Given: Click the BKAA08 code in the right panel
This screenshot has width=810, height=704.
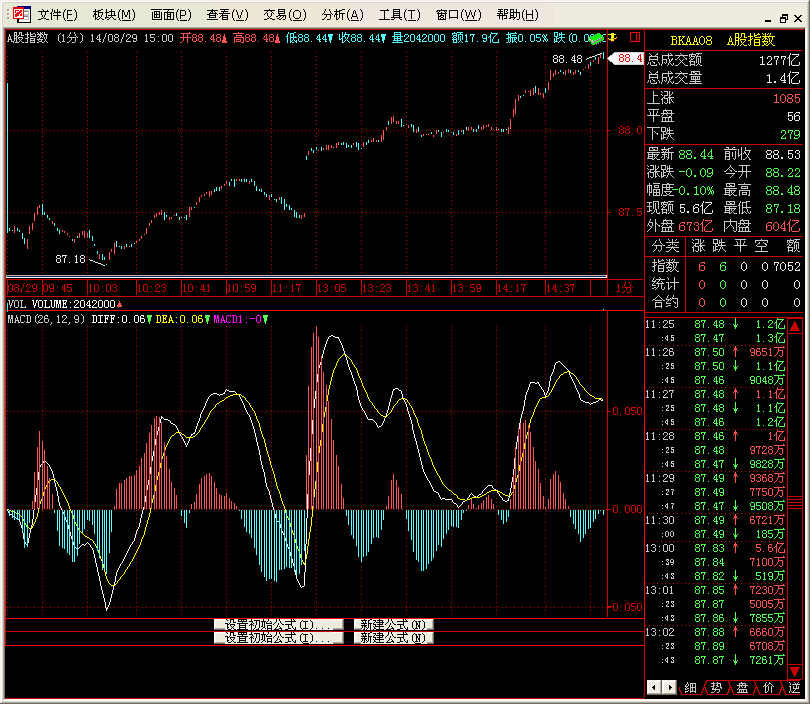Looking at the screenshot, I should [x=691, y=40].
